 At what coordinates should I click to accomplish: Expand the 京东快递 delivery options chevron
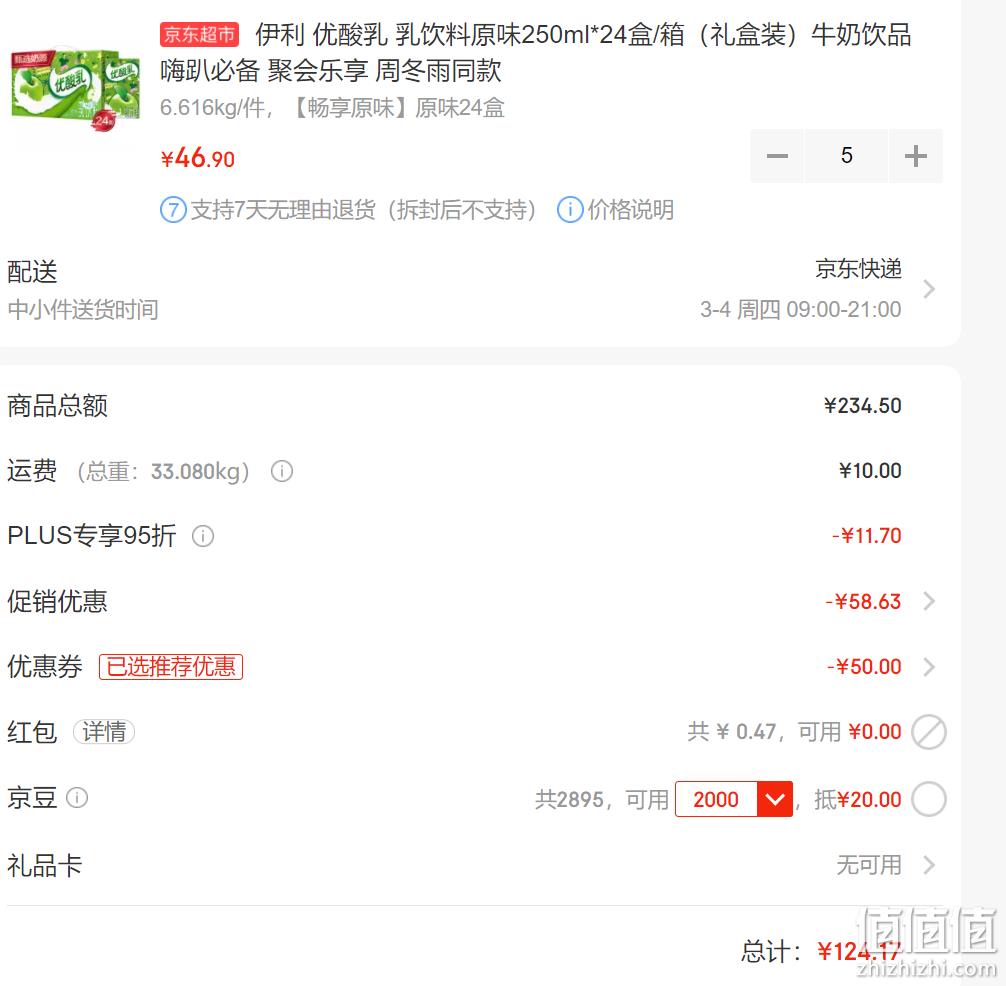[x=928, y=289]
